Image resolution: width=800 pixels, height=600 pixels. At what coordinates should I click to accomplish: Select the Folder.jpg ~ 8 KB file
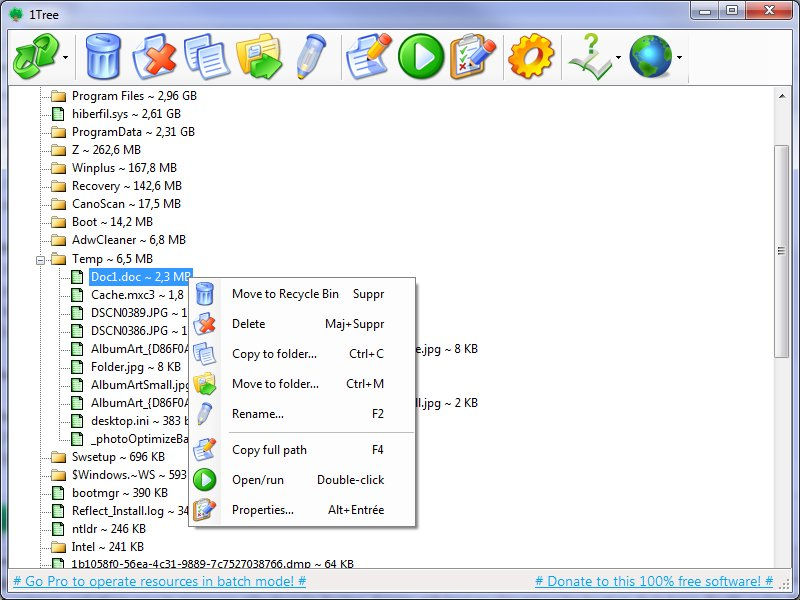click(x=136, y=367)
